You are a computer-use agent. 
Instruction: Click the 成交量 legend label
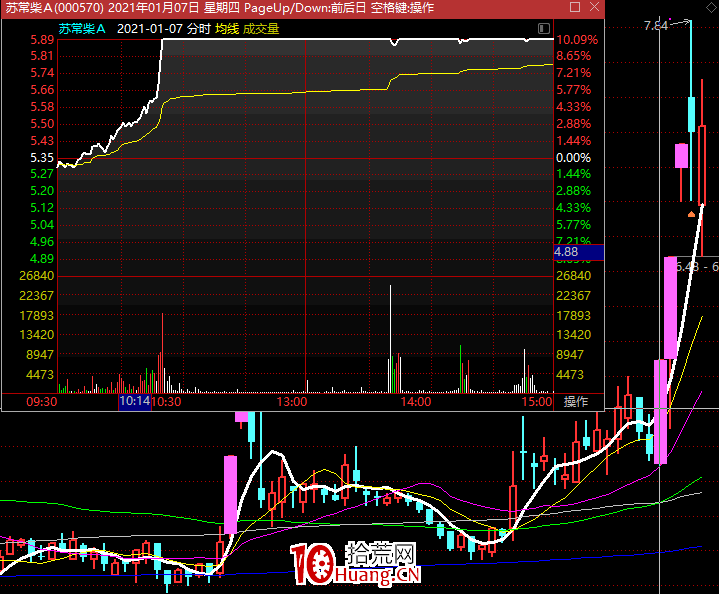point(261,29)
